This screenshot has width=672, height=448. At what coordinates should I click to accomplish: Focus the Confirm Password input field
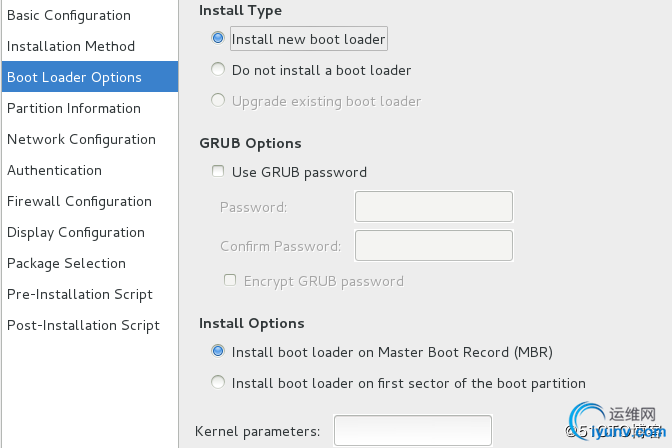[433, 245]
